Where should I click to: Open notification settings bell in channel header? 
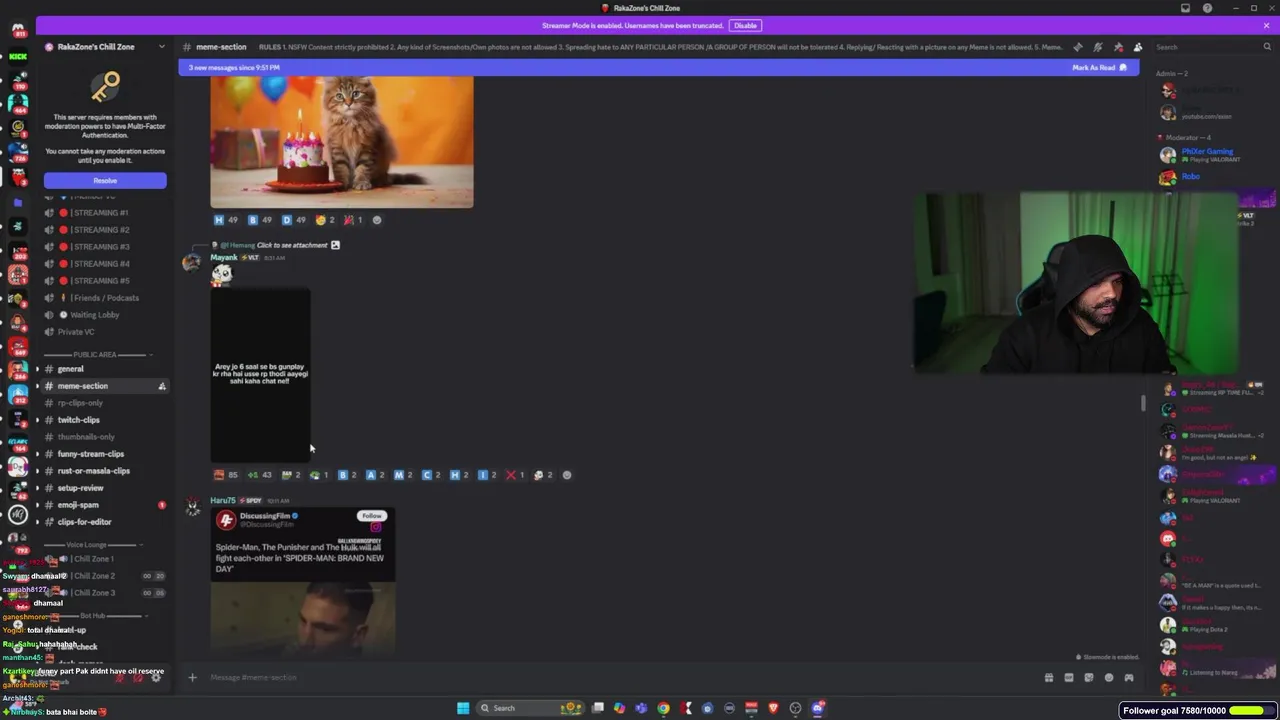pyautogui.click(x=1098, y=47)
